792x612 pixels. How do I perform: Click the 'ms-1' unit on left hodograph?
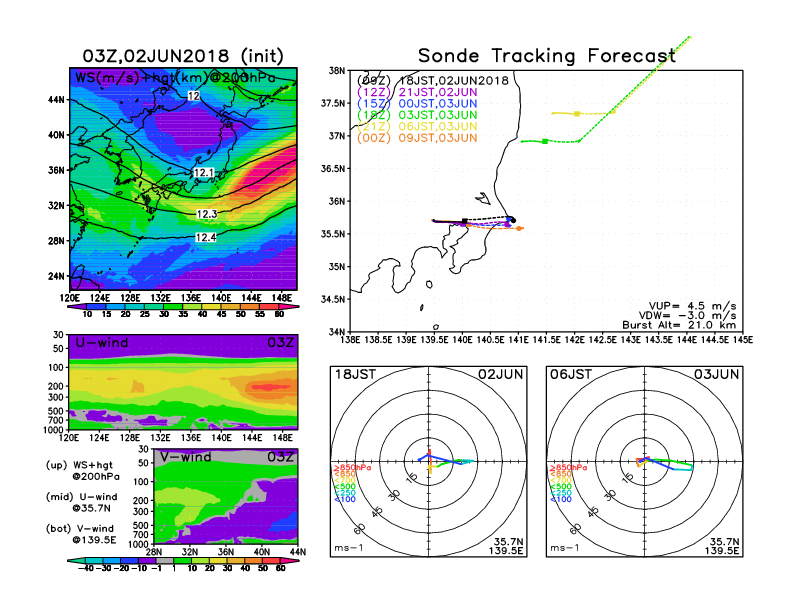click(349, 548)
